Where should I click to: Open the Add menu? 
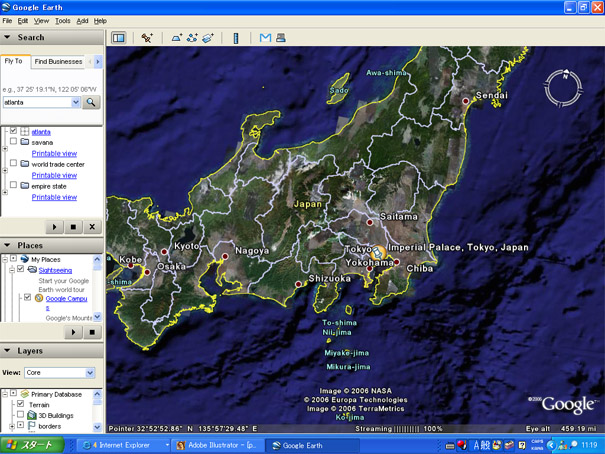82,21
